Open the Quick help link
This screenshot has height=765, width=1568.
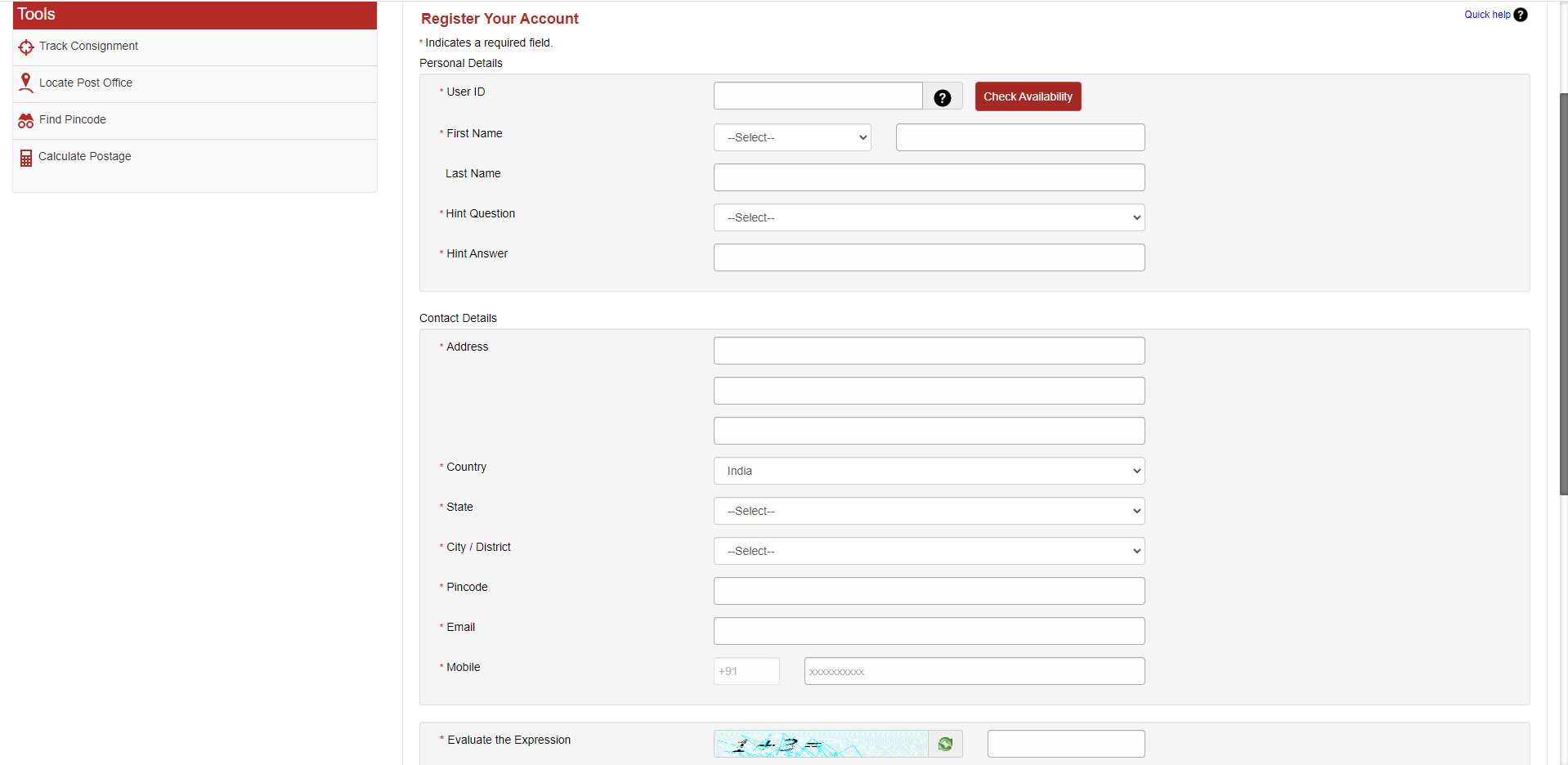coord(1486,15)
